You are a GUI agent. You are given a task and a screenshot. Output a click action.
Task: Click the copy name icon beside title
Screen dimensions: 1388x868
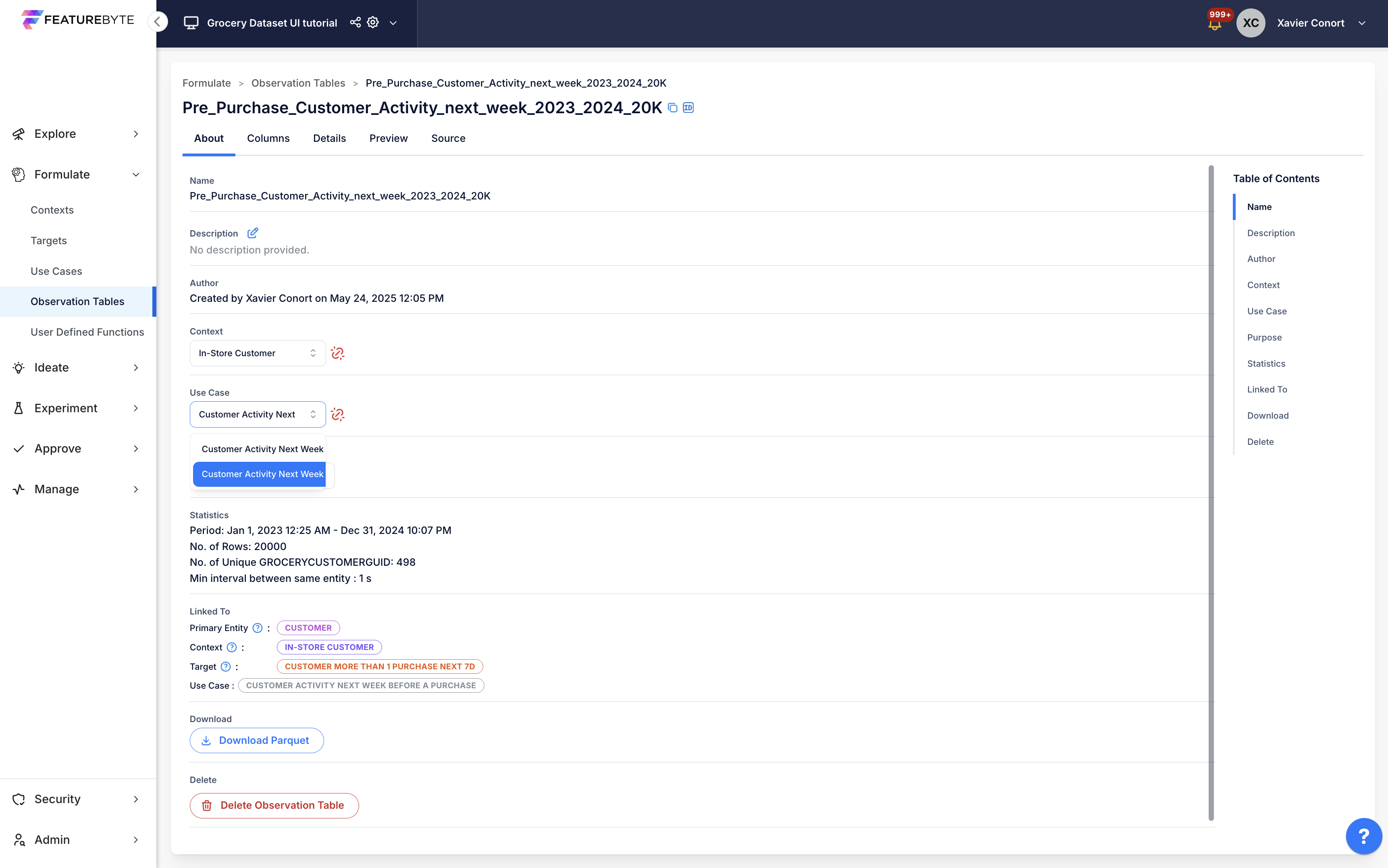[x=673, y=108]
